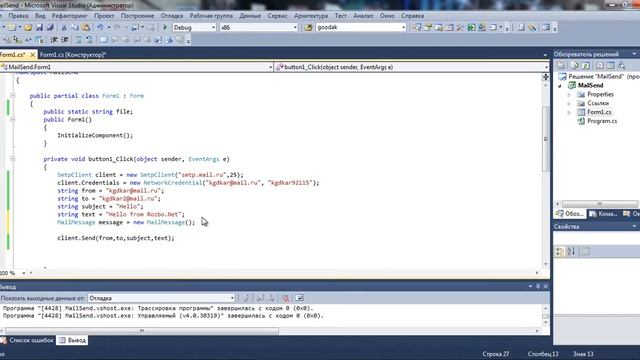Click the Paste clipboard icon
640x360 pixels.
pos(86,27)
